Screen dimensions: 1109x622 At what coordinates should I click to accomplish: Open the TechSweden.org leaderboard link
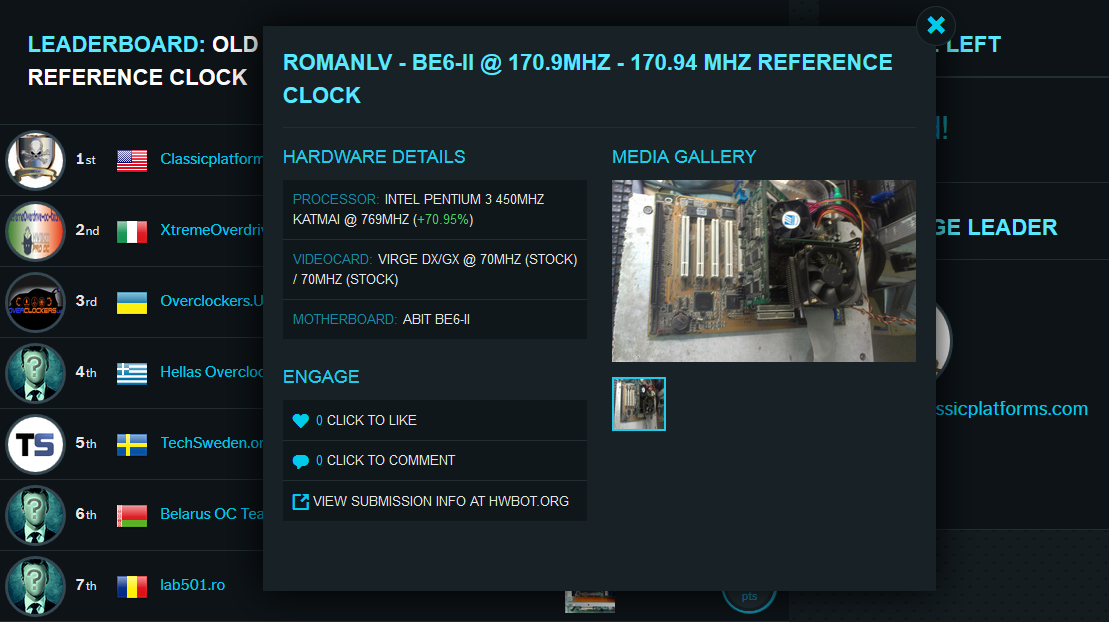[x=211, y=443]
